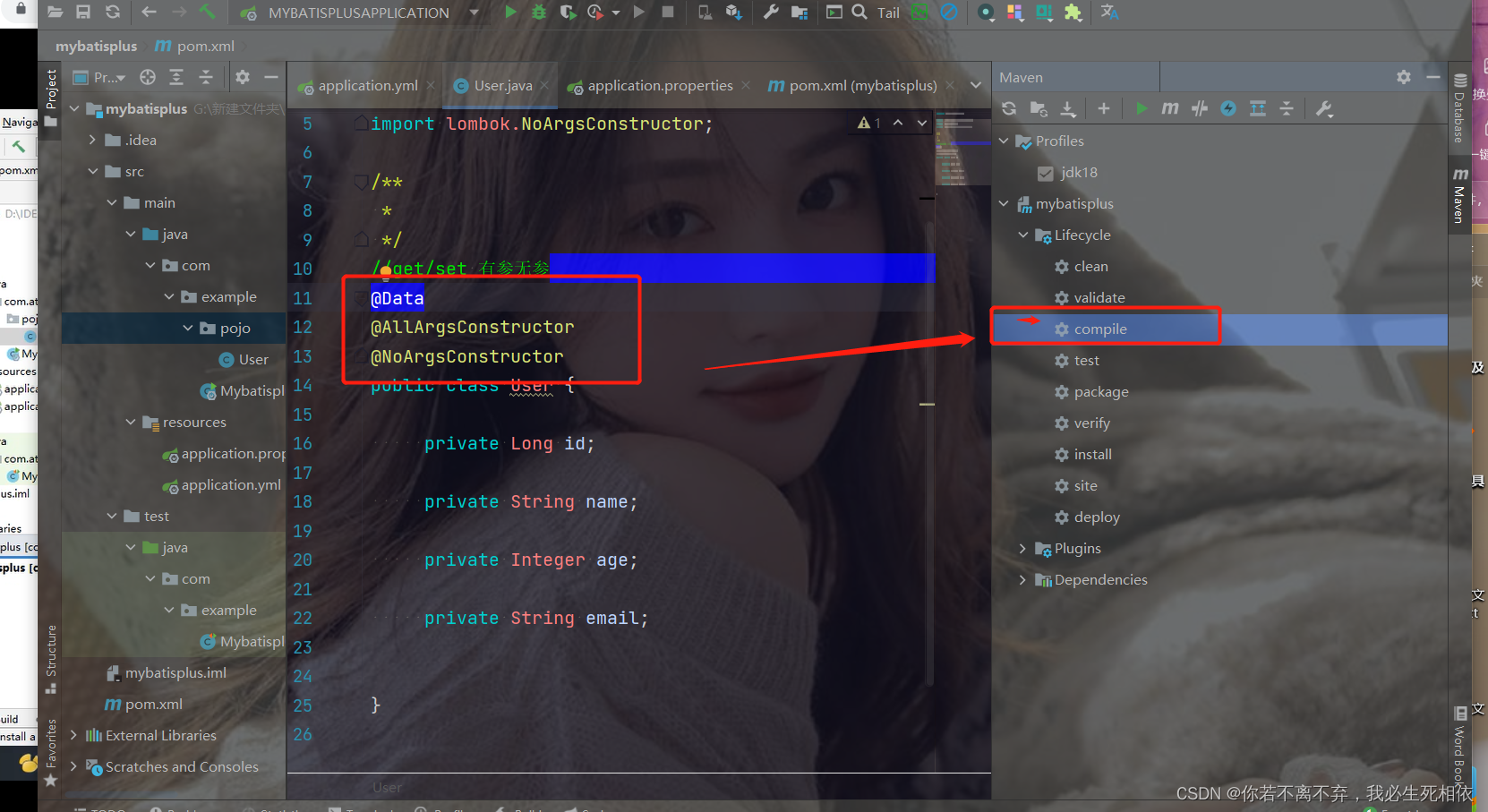Toggle Maven offline mode

coord(1200,108)
